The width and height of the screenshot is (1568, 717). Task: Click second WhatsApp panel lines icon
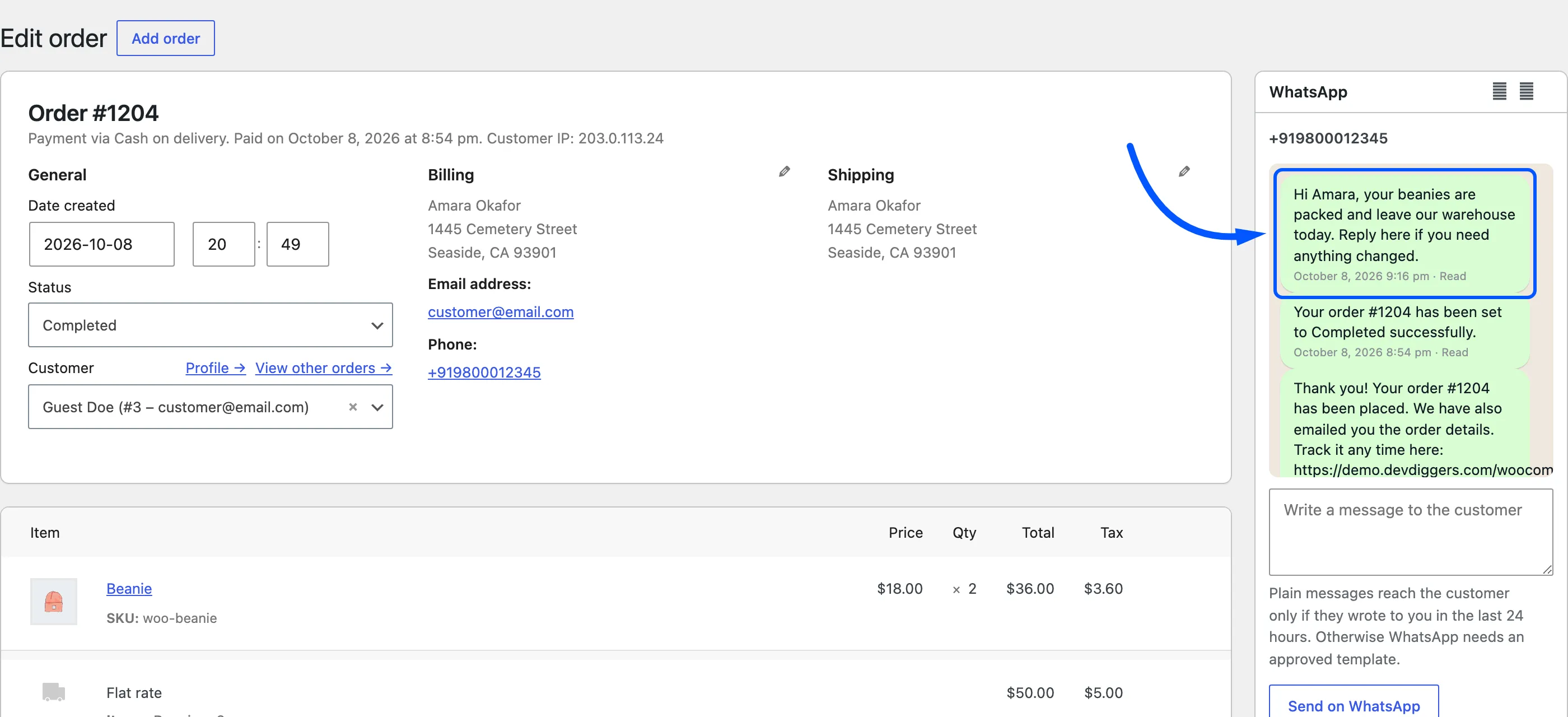click(1526, 91)
